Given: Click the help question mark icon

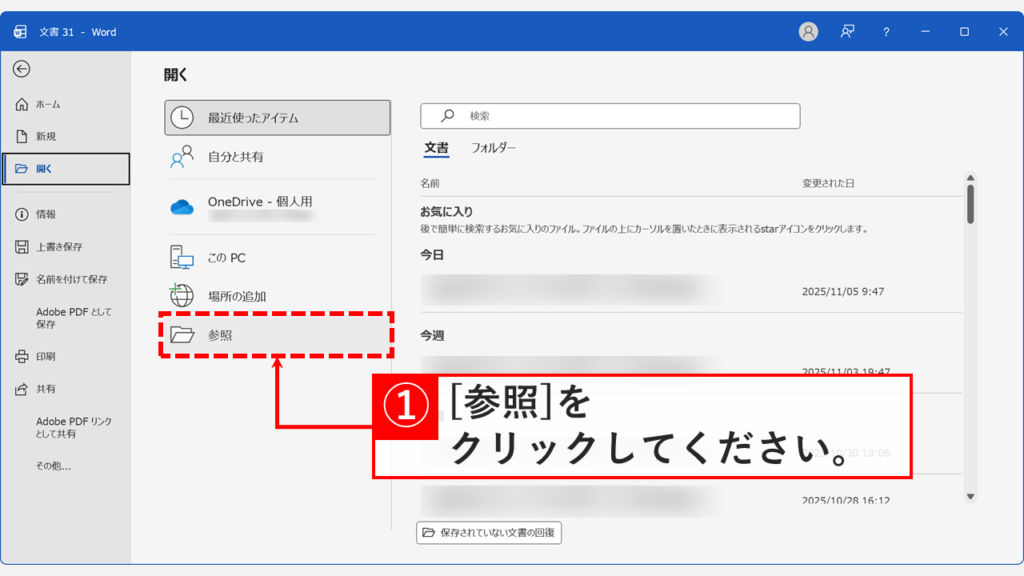Looking at the screenshot, I should (885, 31).
